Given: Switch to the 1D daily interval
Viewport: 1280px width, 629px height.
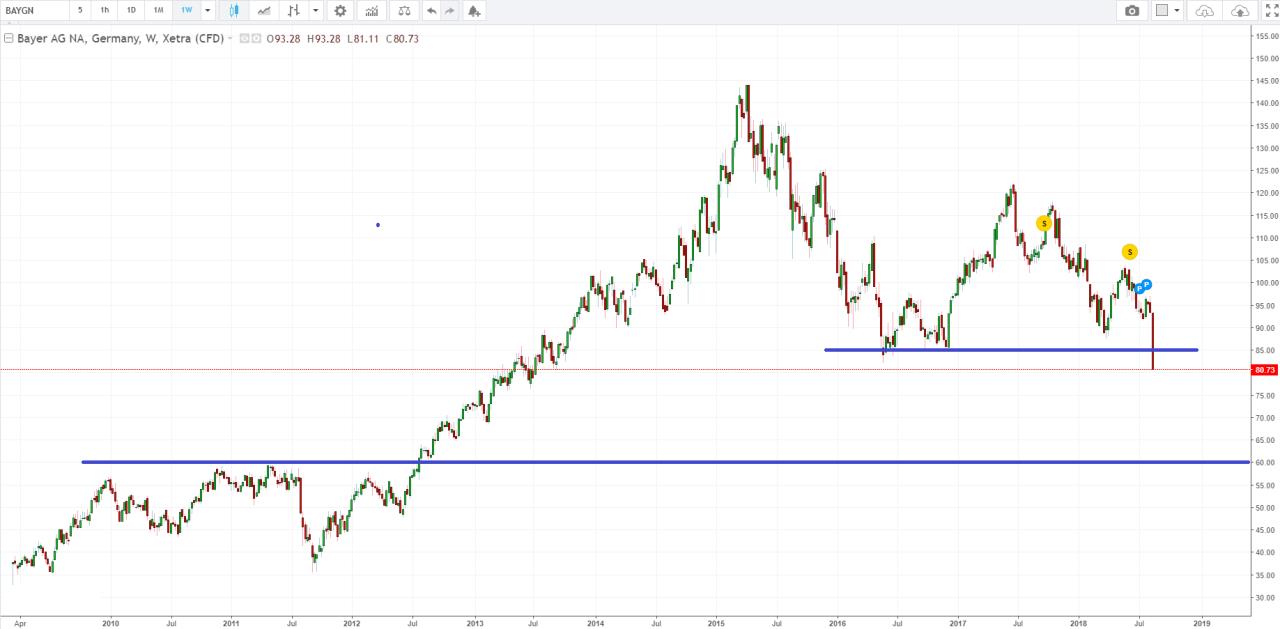Looking at the screenshot, I should tap(131, 11).
